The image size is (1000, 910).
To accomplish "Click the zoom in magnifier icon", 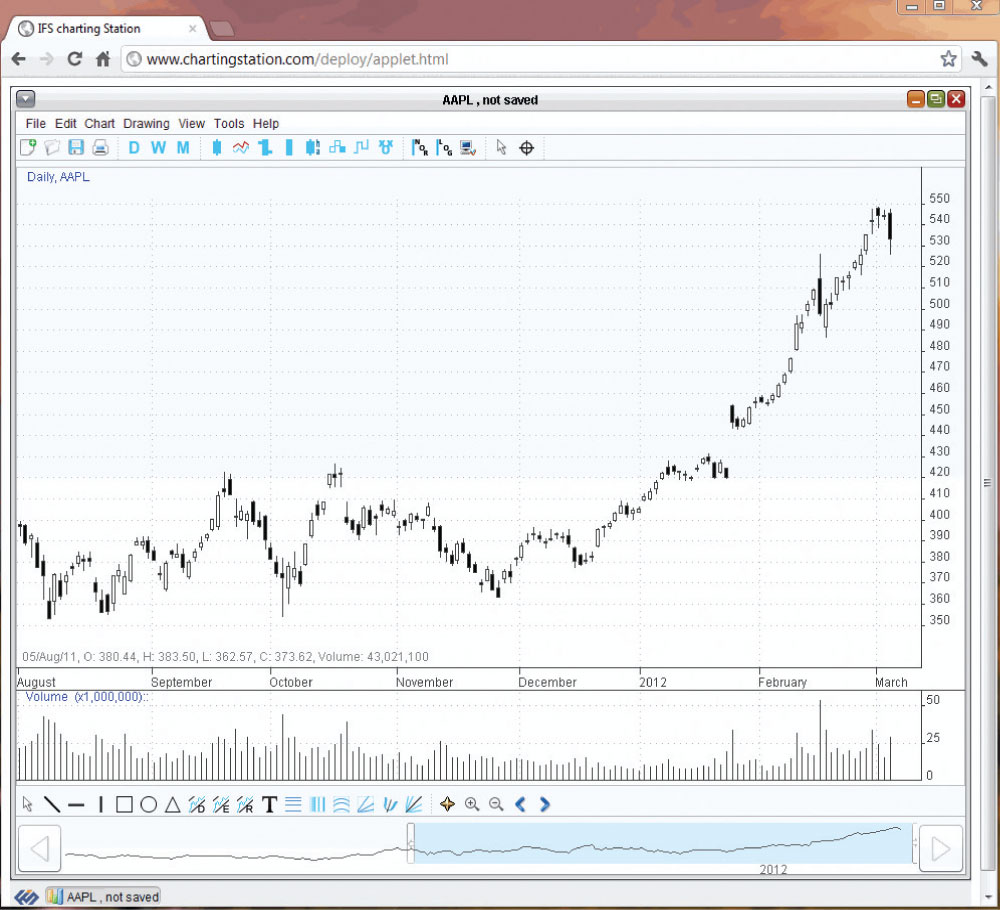I will point(472,804).
